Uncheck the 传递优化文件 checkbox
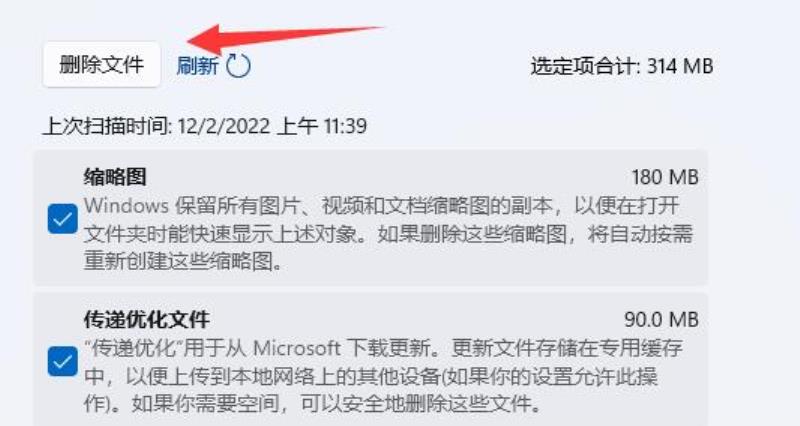Screen dimensions: 800x426 [x=63, y=361]
